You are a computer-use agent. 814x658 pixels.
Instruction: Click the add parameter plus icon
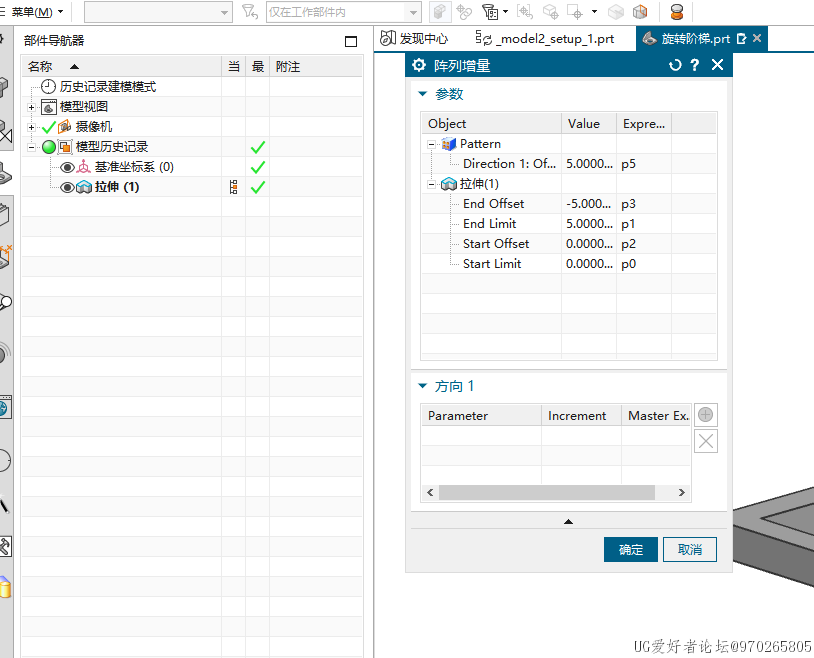pos(706,415)
